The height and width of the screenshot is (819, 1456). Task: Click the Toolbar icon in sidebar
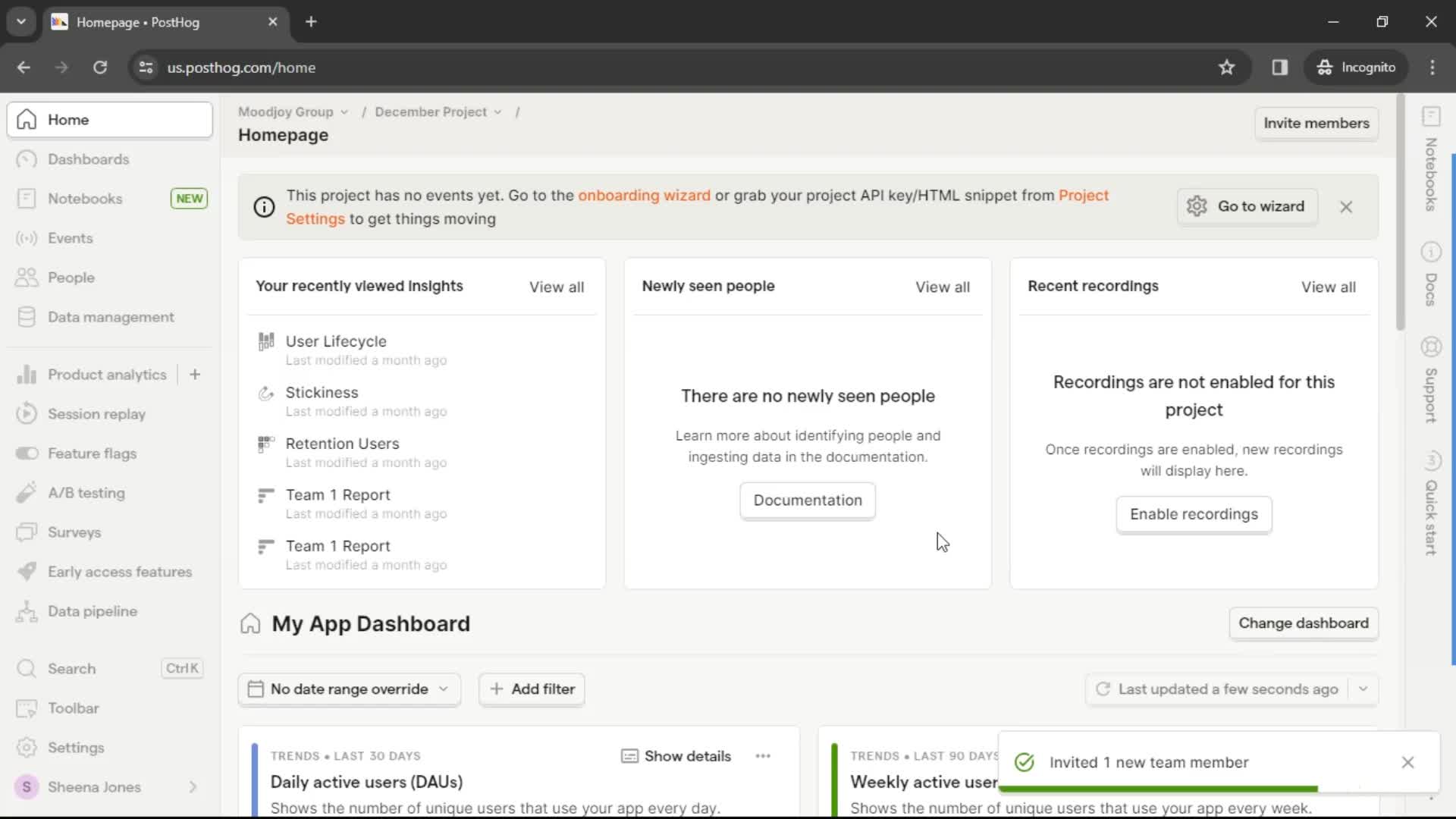pos(27,708)
